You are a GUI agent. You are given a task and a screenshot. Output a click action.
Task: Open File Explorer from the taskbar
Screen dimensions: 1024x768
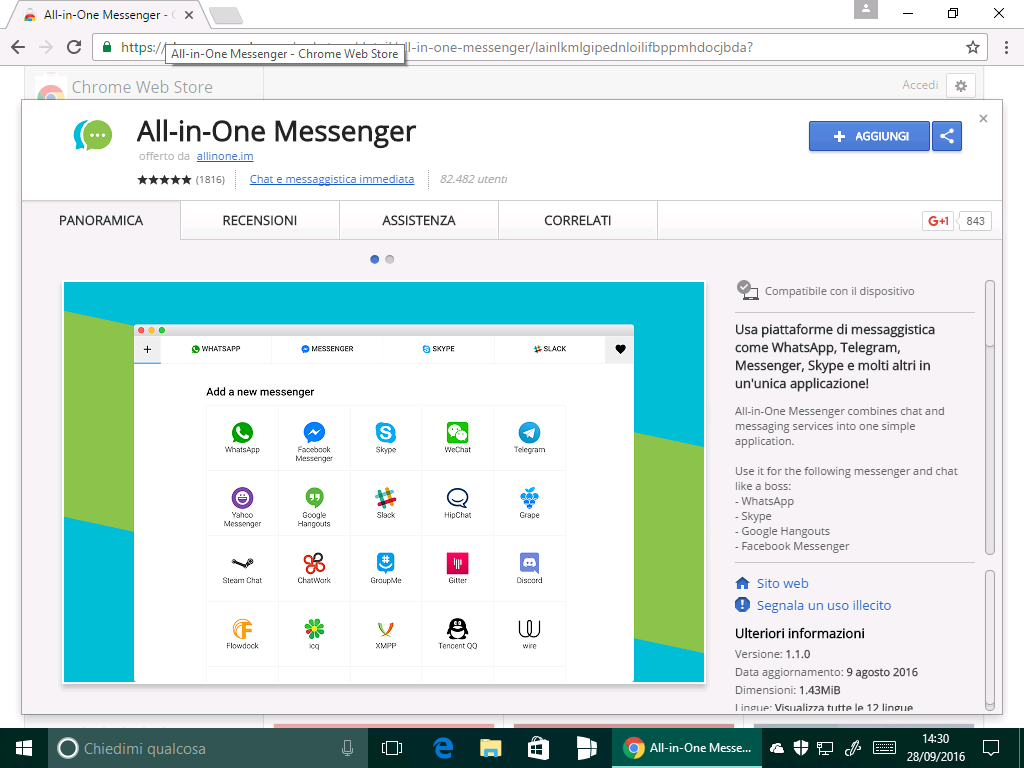(491, 748)
